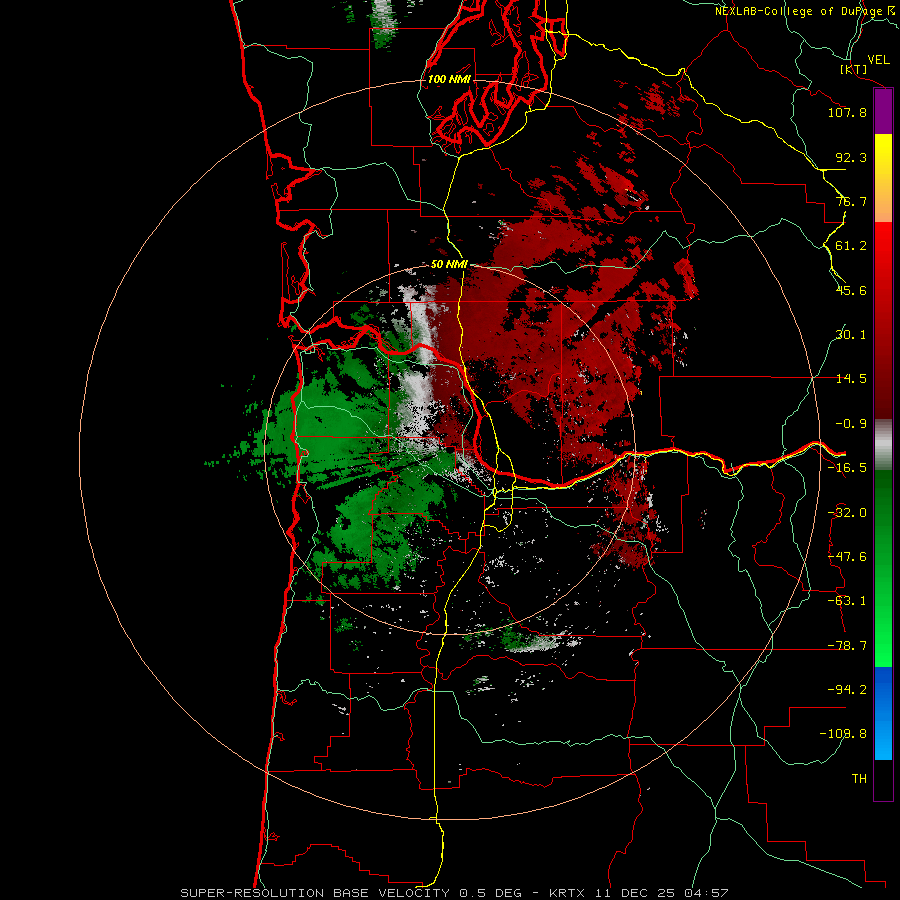Click the 50 NMI range ring label

(x=449, y=264)
